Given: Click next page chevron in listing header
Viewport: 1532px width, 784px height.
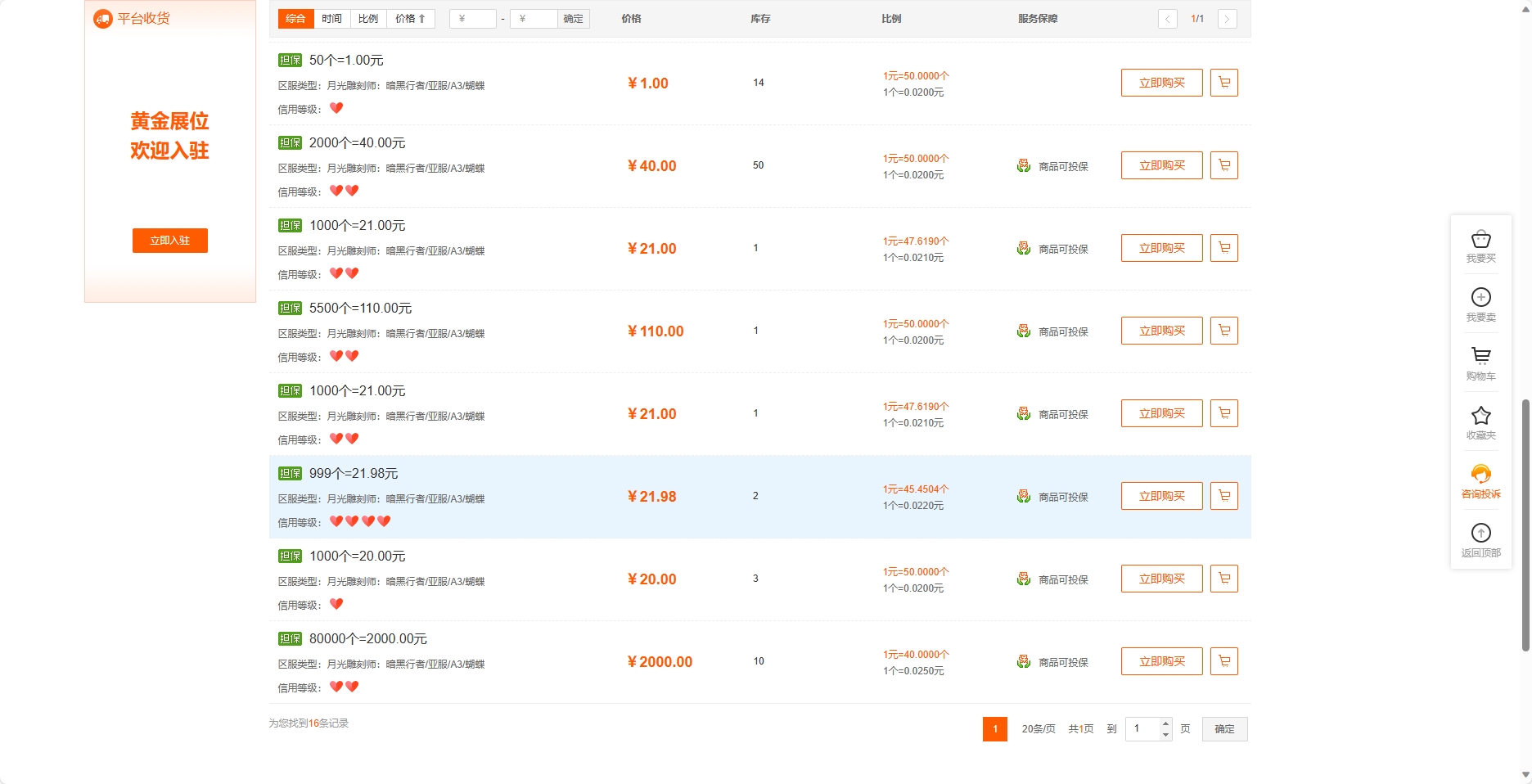Looking at the screenshot, I should (1227, 18).
